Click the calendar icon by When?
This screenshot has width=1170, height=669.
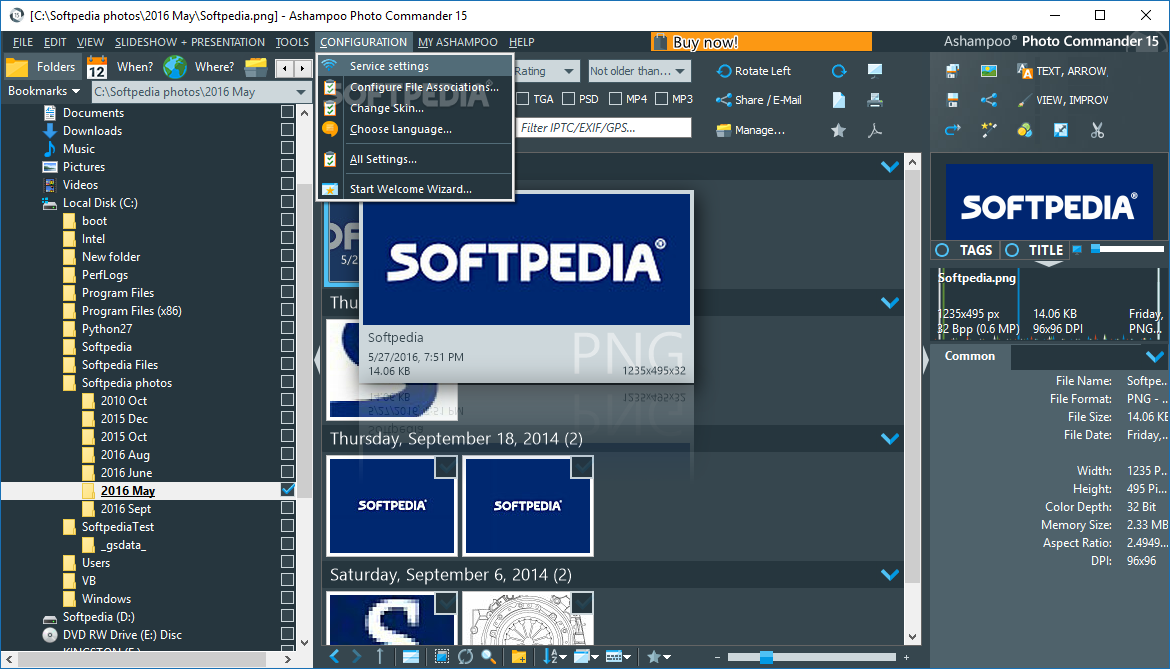(x=97, y=67)
